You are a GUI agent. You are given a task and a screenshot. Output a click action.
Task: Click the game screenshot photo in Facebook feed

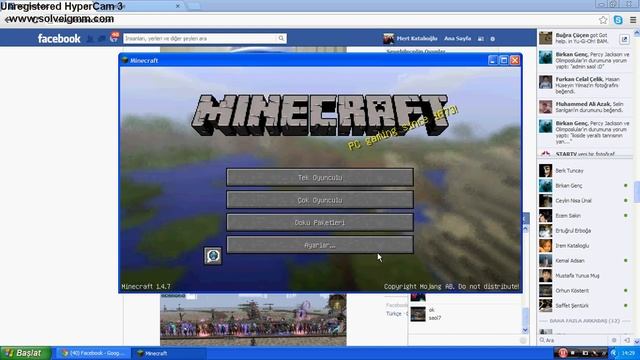point(253,320)
